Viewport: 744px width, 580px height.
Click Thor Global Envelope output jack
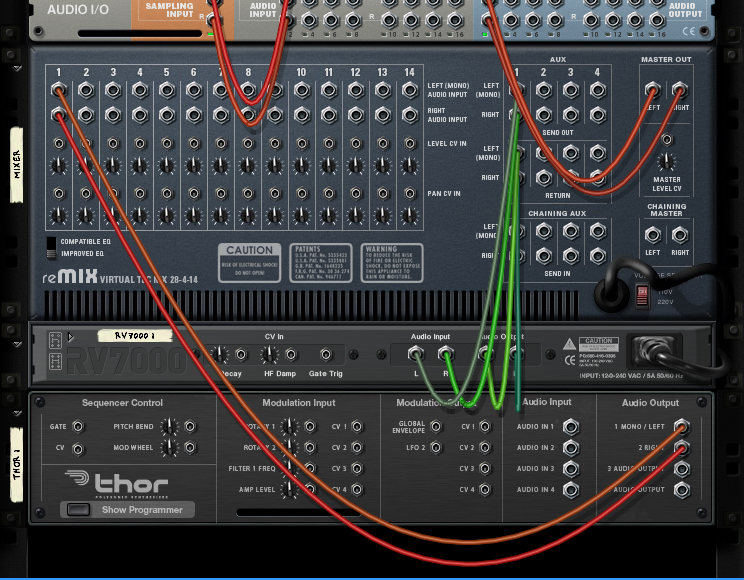(436, 427)
